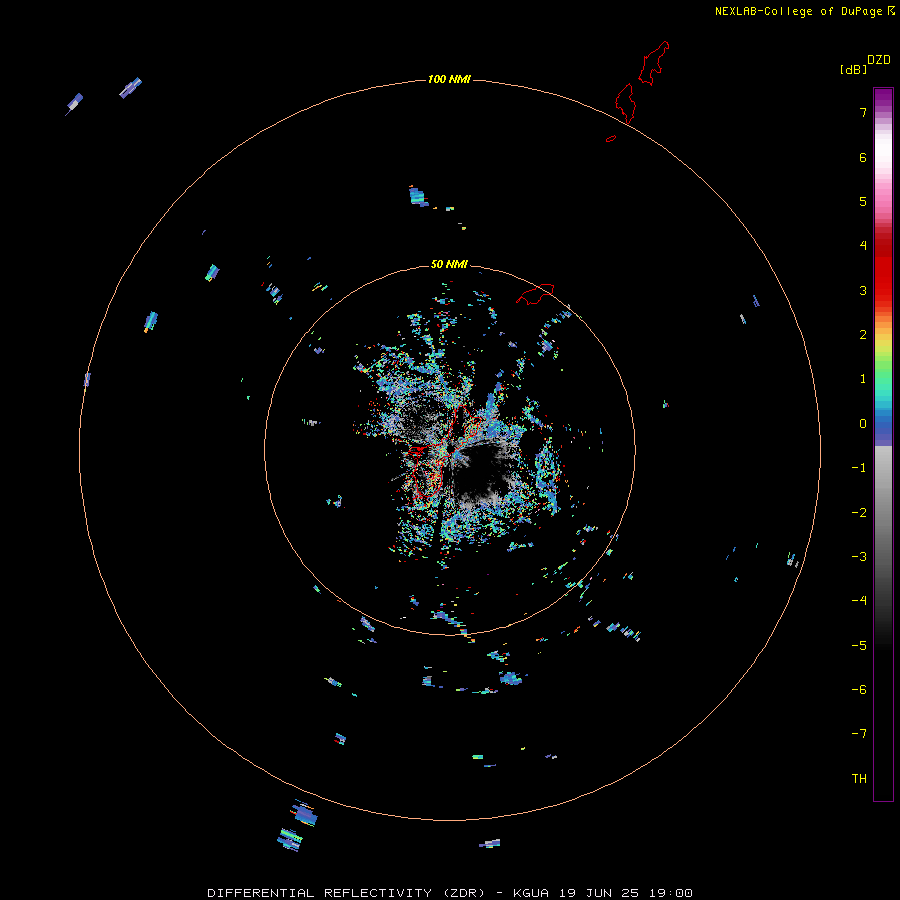Click the DZD legend title

[879, 60]
